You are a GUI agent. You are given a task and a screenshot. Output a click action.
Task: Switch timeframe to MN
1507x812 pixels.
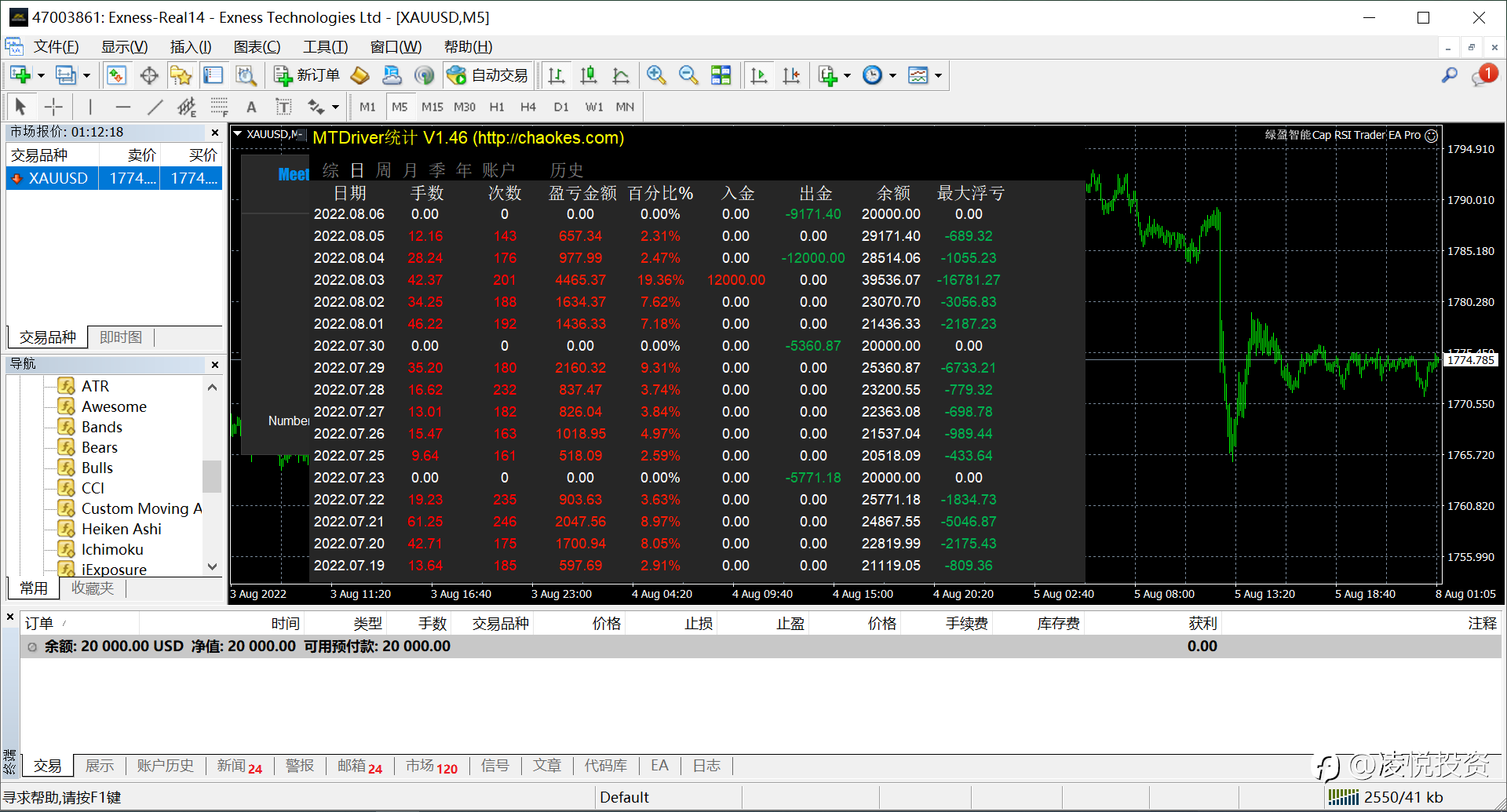click(x=625, y=107)
